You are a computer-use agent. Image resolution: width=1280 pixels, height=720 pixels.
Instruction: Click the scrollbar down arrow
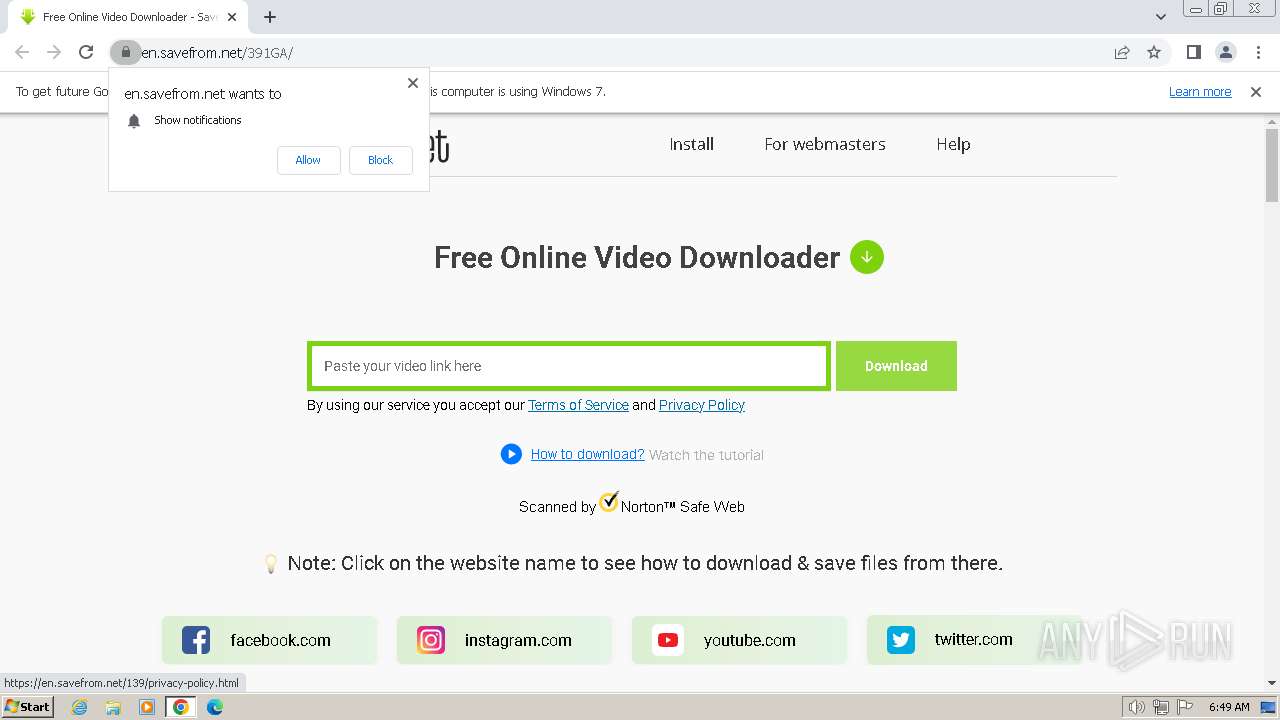click(1272, 684)
